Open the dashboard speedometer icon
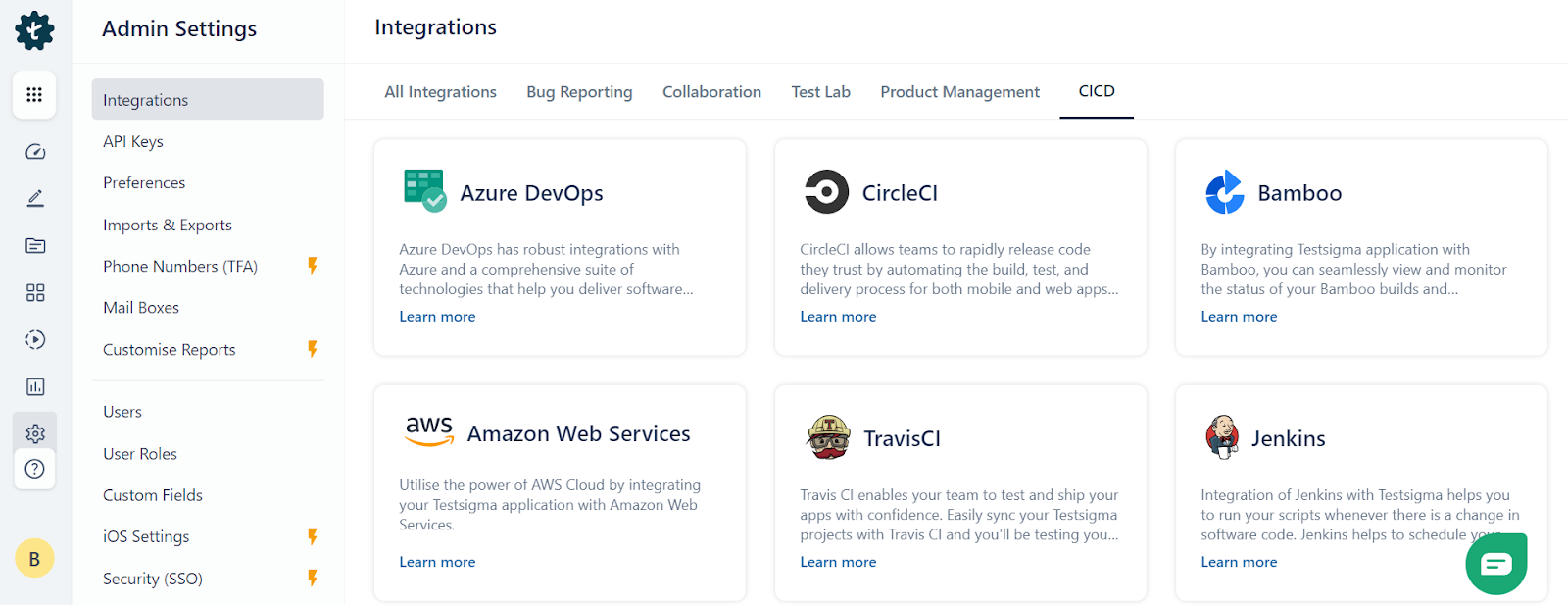 pos(35,152)
